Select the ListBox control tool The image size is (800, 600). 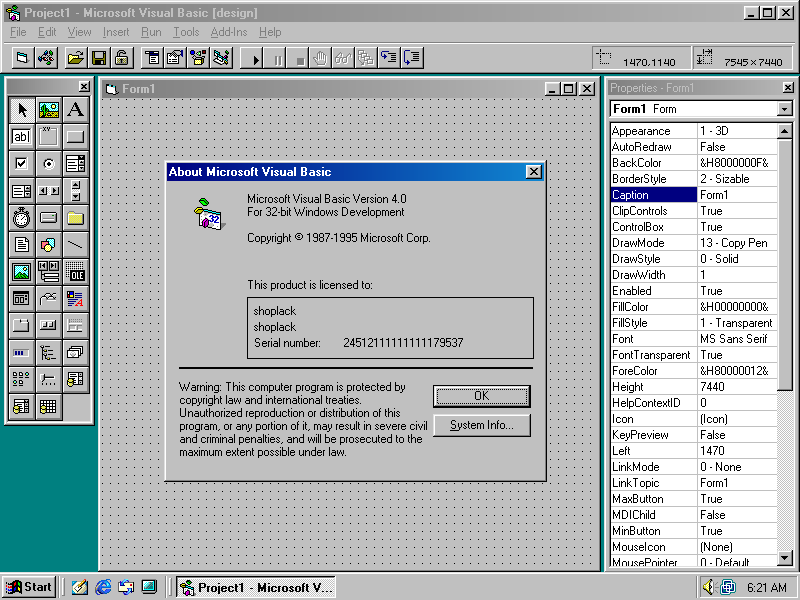pos(21,191)
